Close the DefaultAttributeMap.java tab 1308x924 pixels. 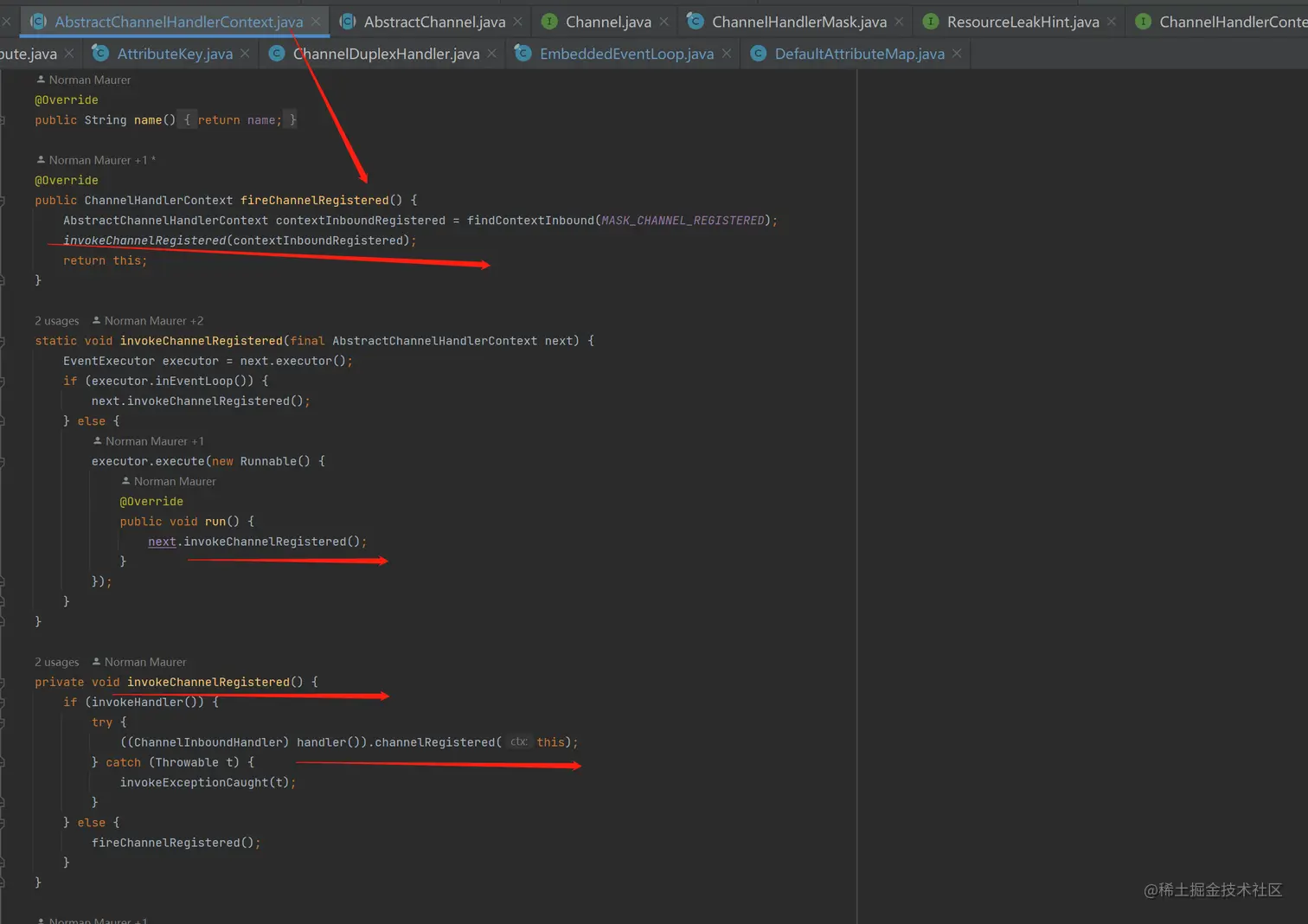tap(957, 54)
